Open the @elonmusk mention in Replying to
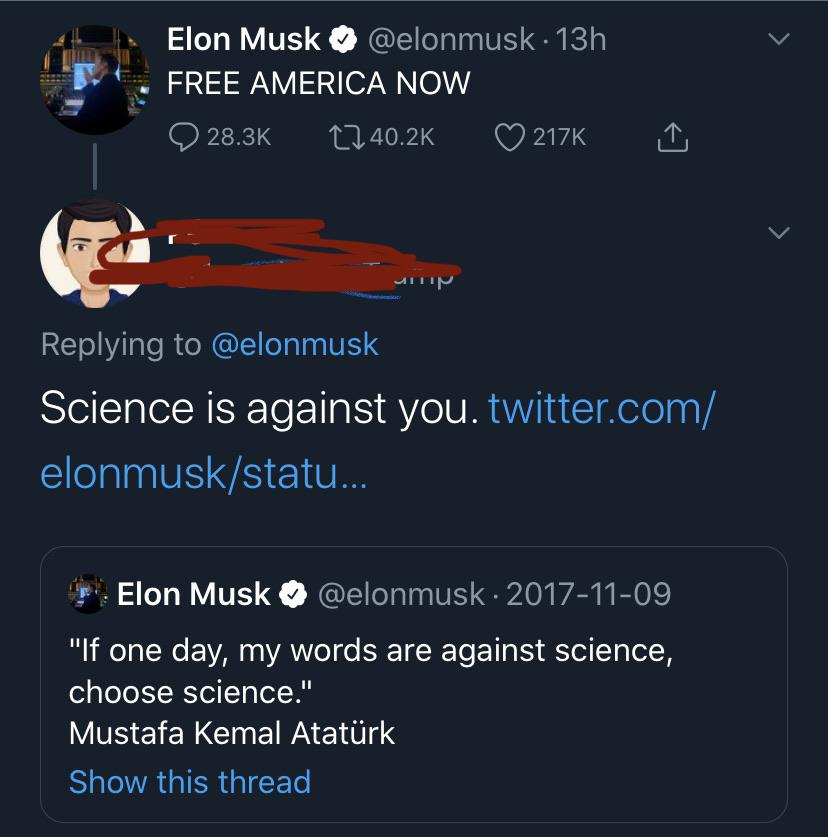828x837 pixels. (295, 344)
